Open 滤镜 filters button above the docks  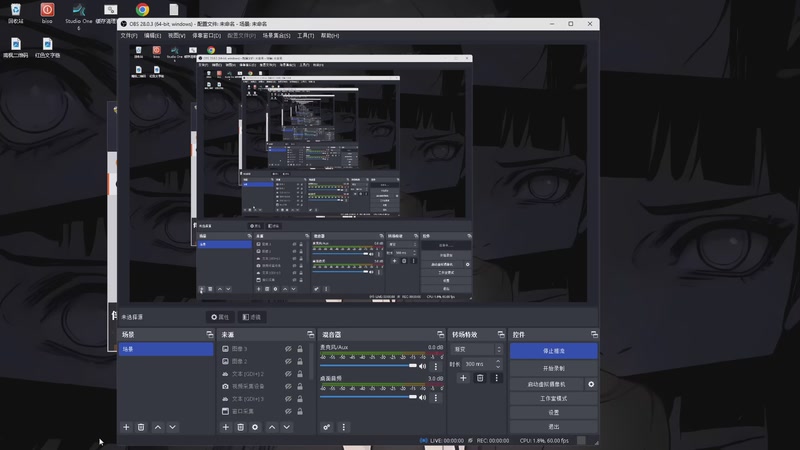(252, 317)
